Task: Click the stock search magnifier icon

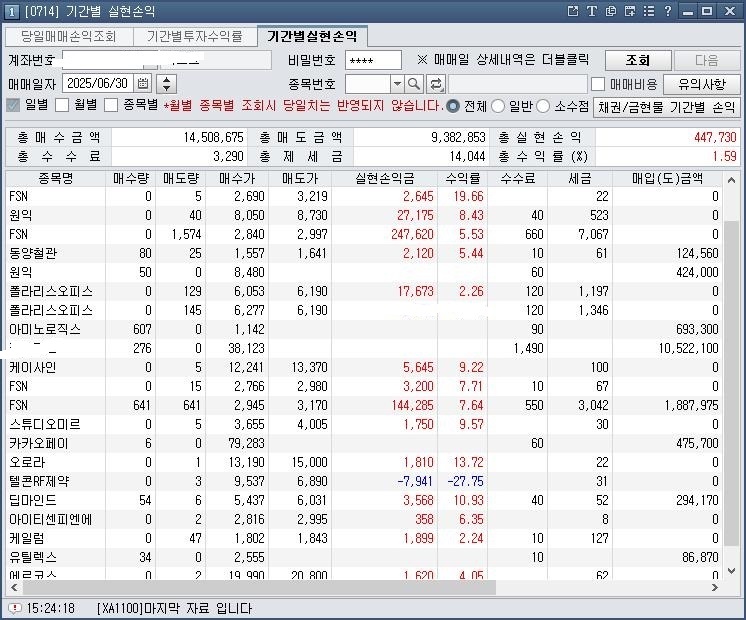Action: 414,84
